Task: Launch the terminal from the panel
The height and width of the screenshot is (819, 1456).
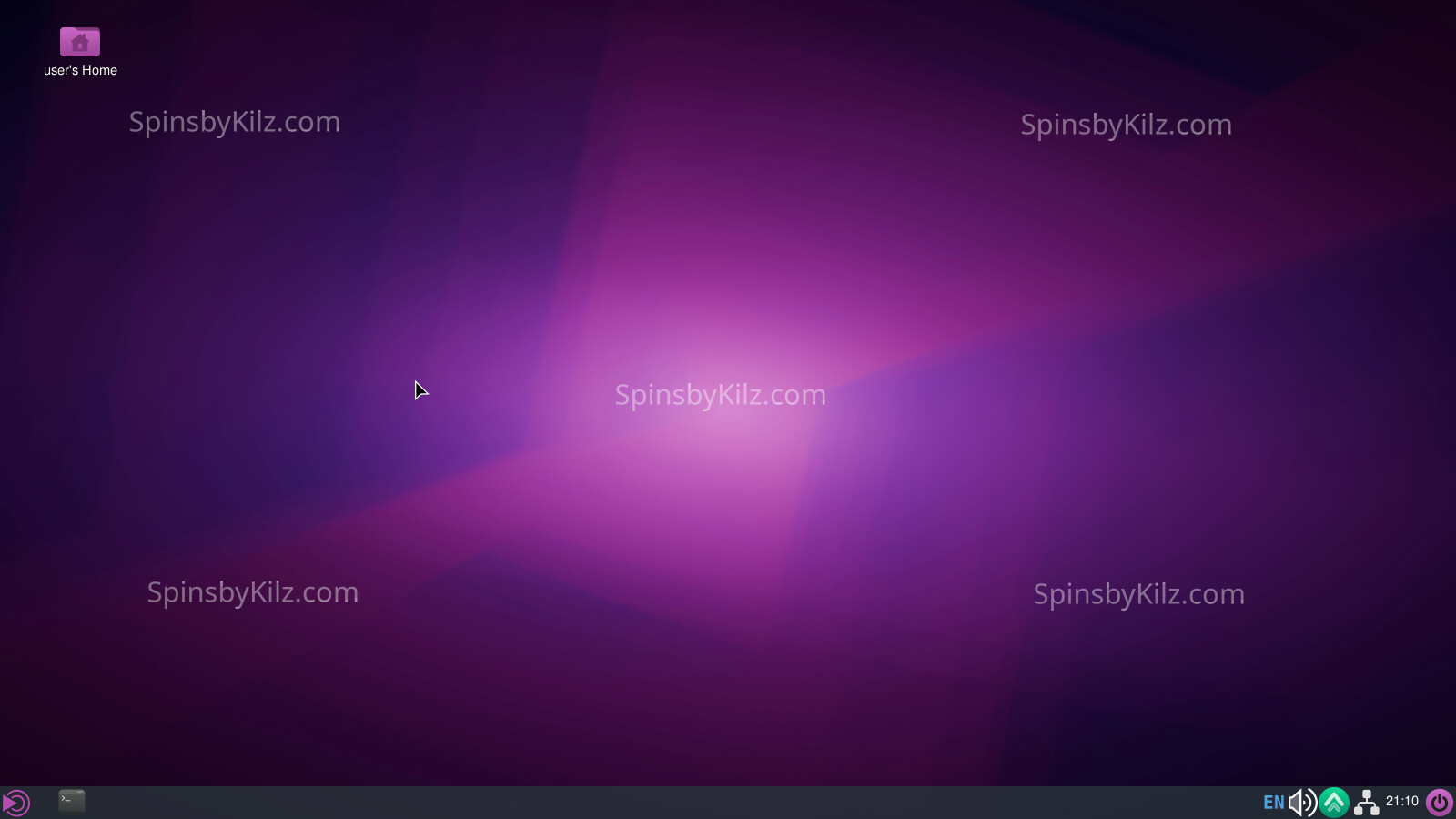Action: click(x=72, y=801)
